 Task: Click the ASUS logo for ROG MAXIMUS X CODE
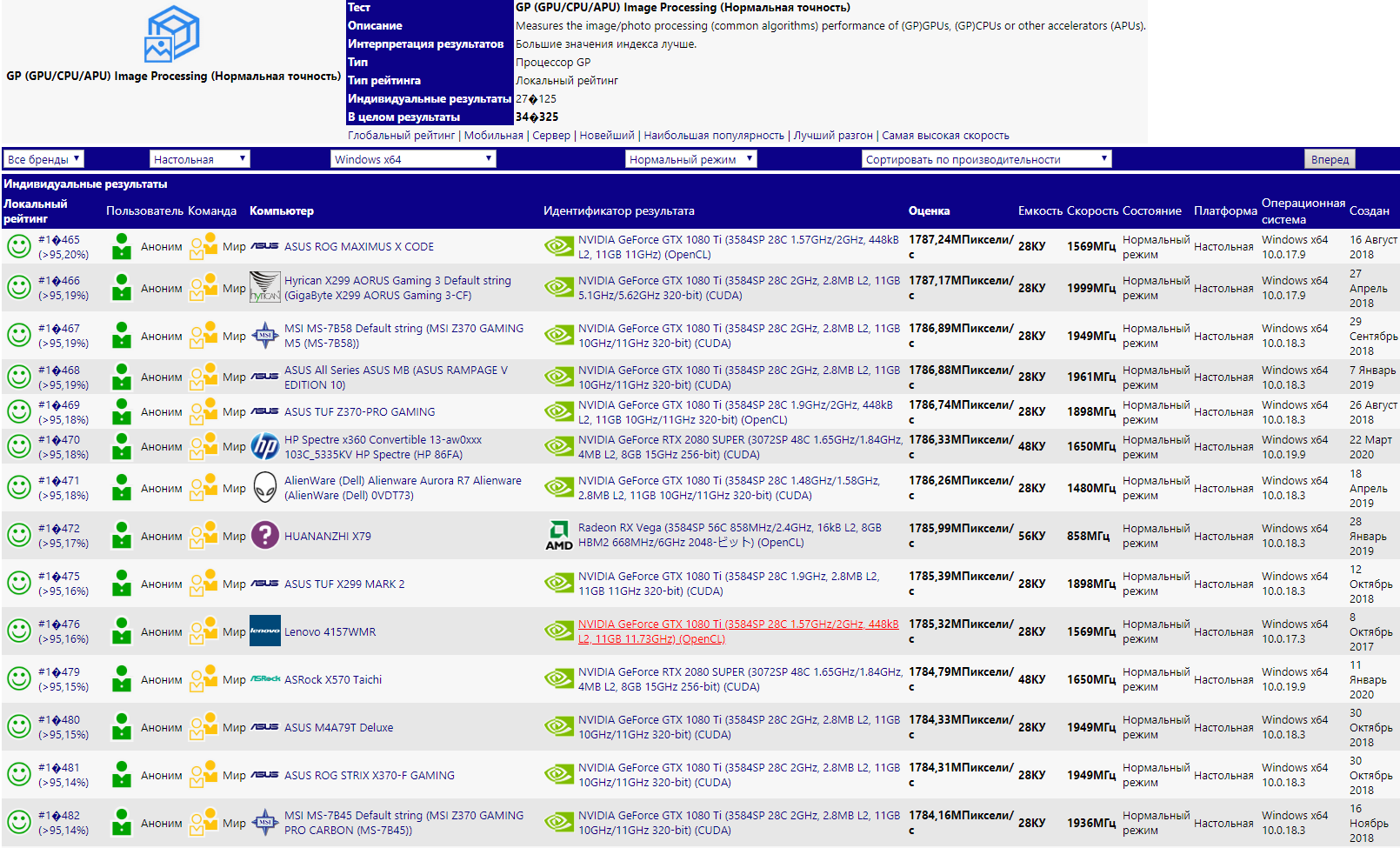point(265,246)
